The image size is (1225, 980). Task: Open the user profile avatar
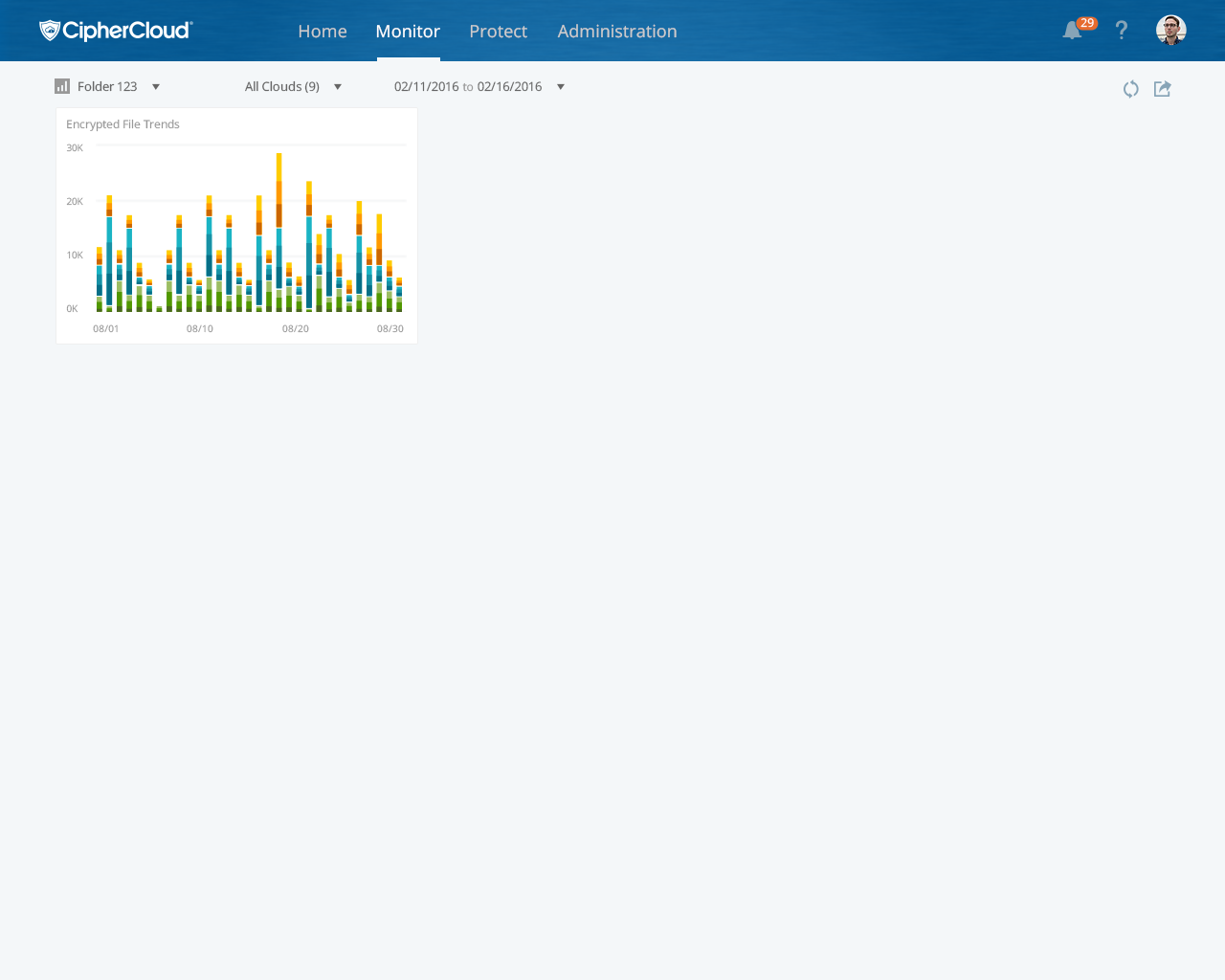click(1171, 30)
